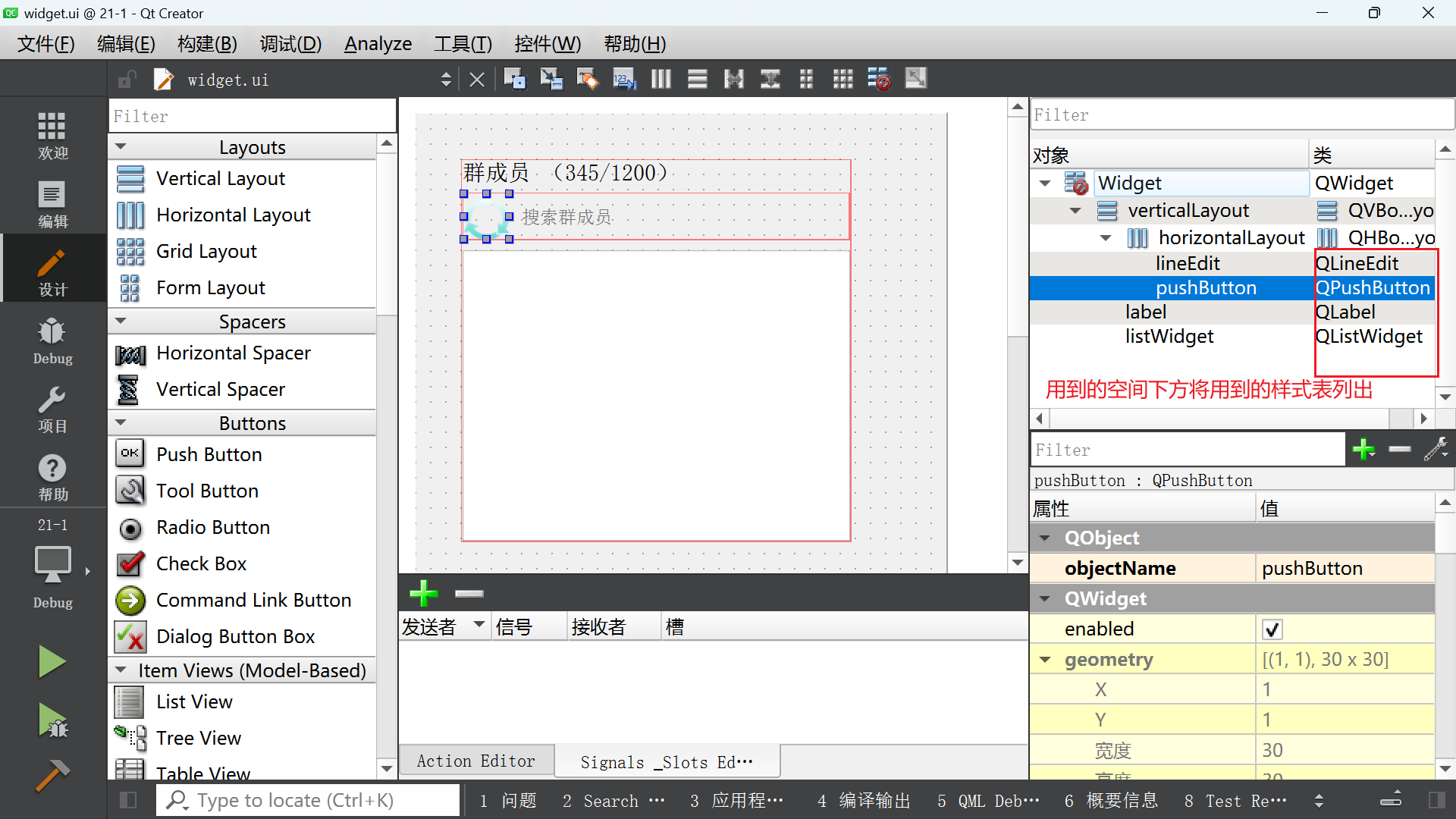Viewport: 1456px width, 819px height.
Task: Click the Type to locate search field
Action: click(x=307, y=801)
